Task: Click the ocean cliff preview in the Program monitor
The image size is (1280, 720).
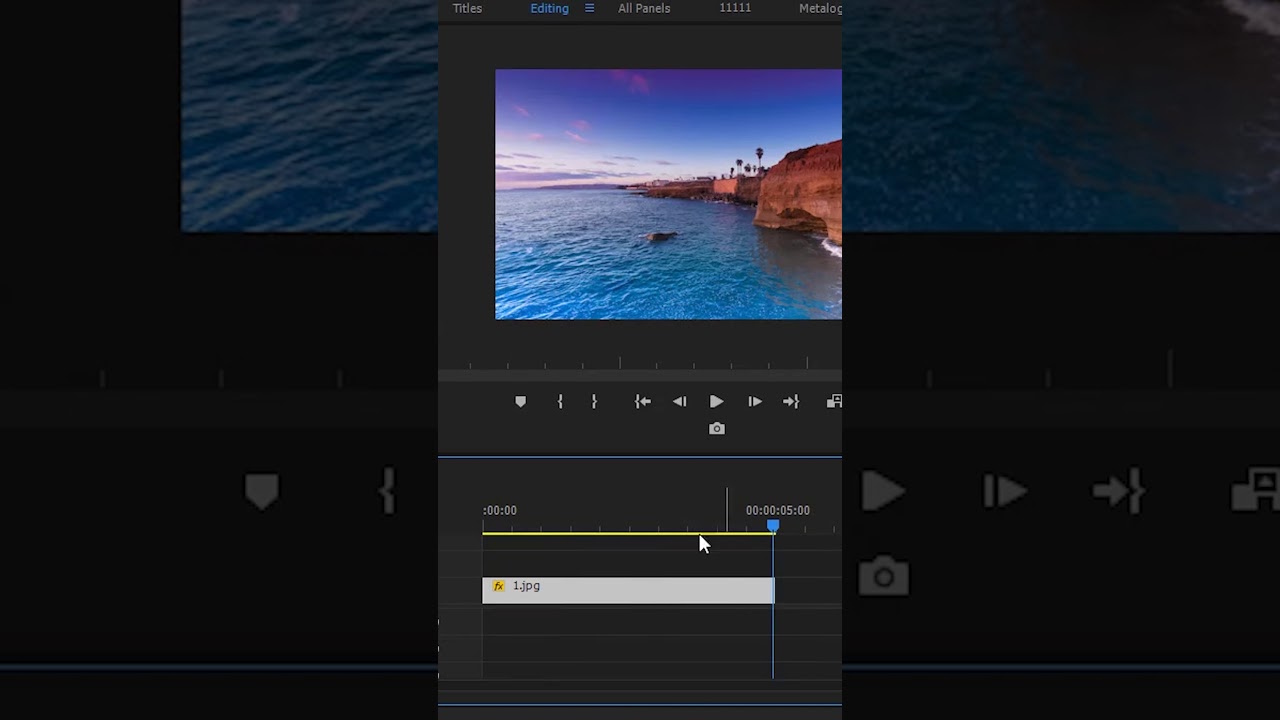Action: pyautogui.click(x=668, y=194)
